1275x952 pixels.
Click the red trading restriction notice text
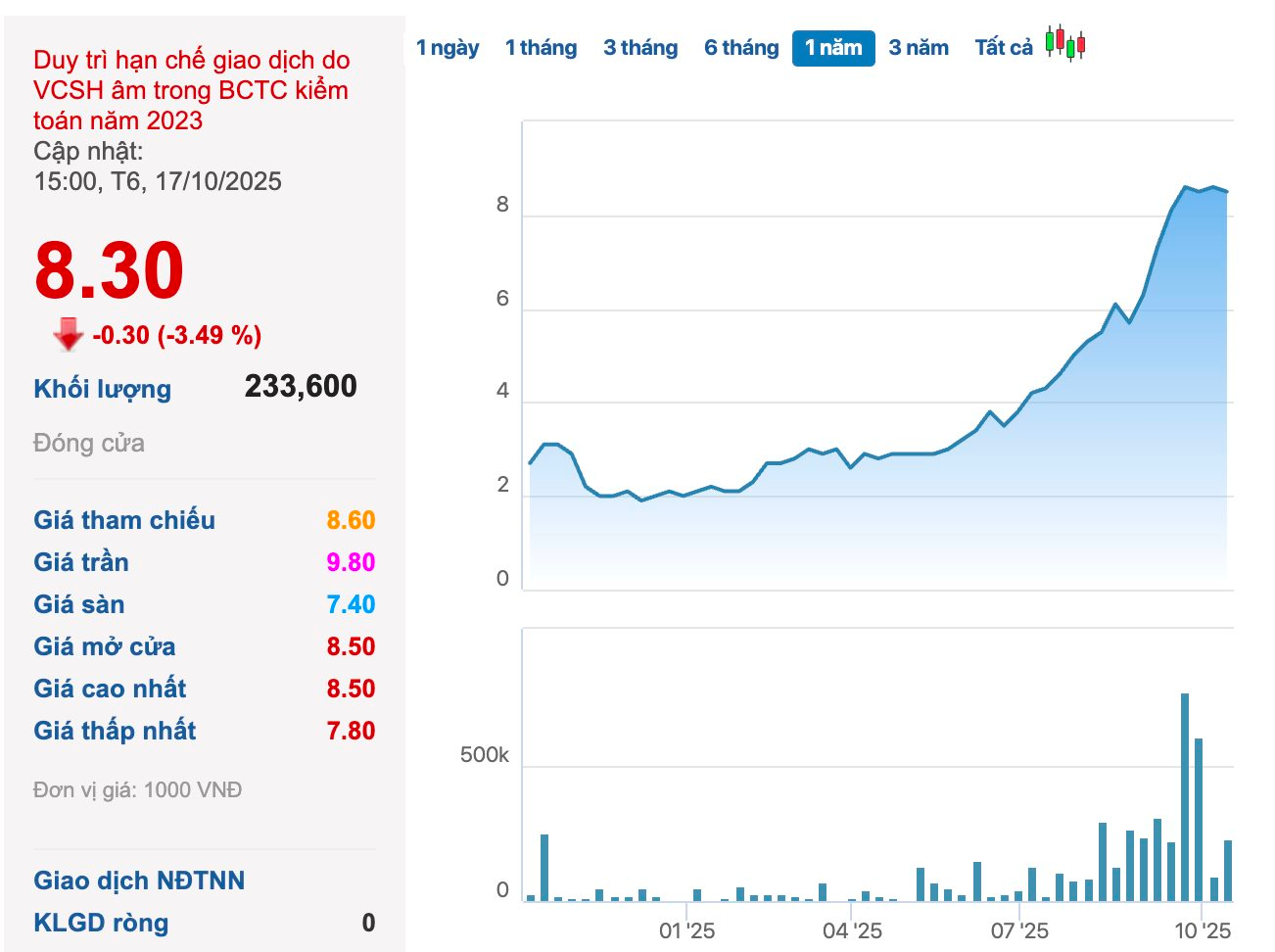(191, 90)
